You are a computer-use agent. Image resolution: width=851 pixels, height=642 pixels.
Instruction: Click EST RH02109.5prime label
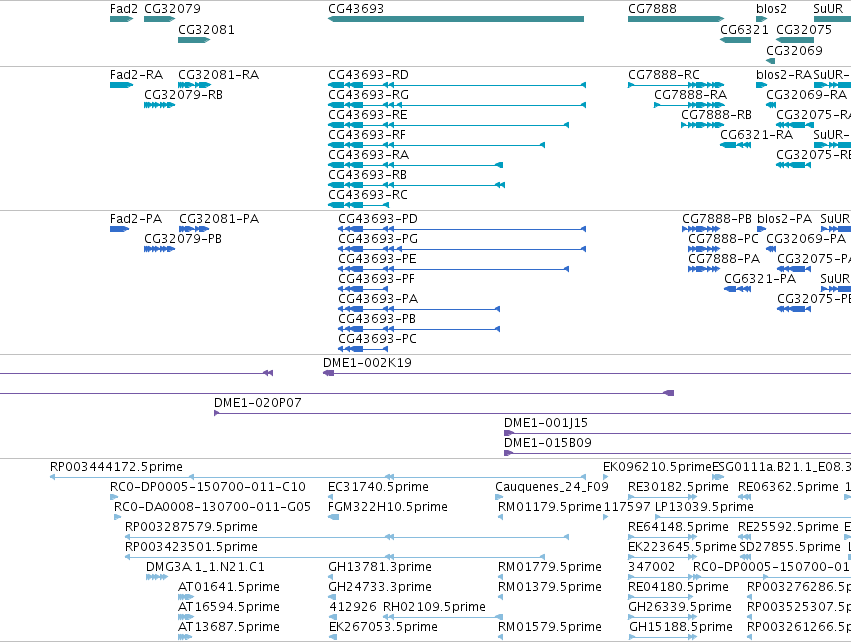pyautogui.click(x=434, y=607)
